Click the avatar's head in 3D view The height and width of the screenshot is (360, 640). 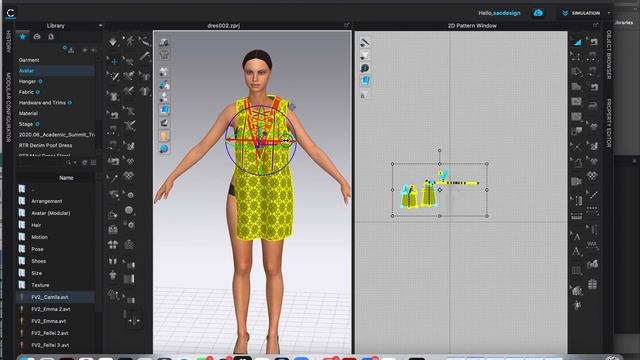point(257,70)
